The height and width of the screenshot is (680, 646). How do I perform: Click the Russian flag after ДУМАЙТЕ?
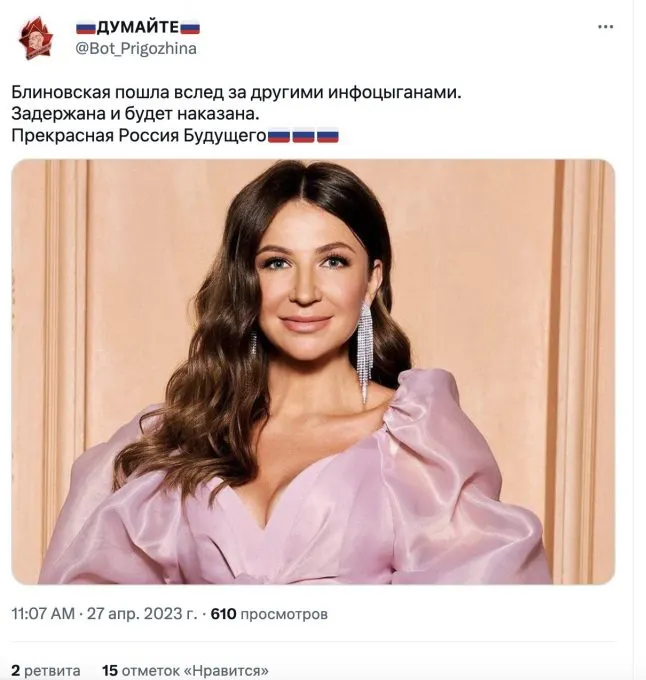point(190,28)
